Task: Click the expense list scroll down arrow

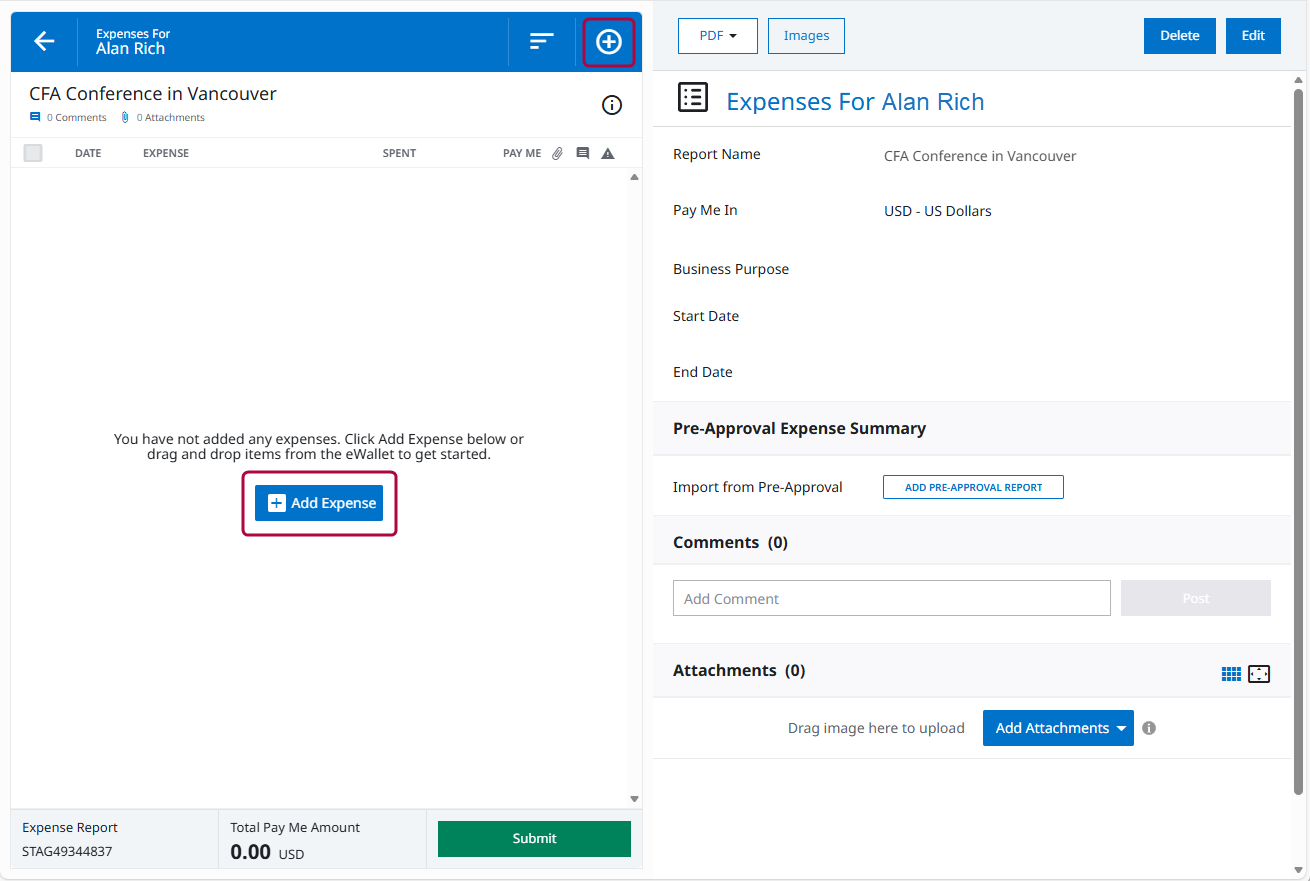Action: click(x=634, y=798)
